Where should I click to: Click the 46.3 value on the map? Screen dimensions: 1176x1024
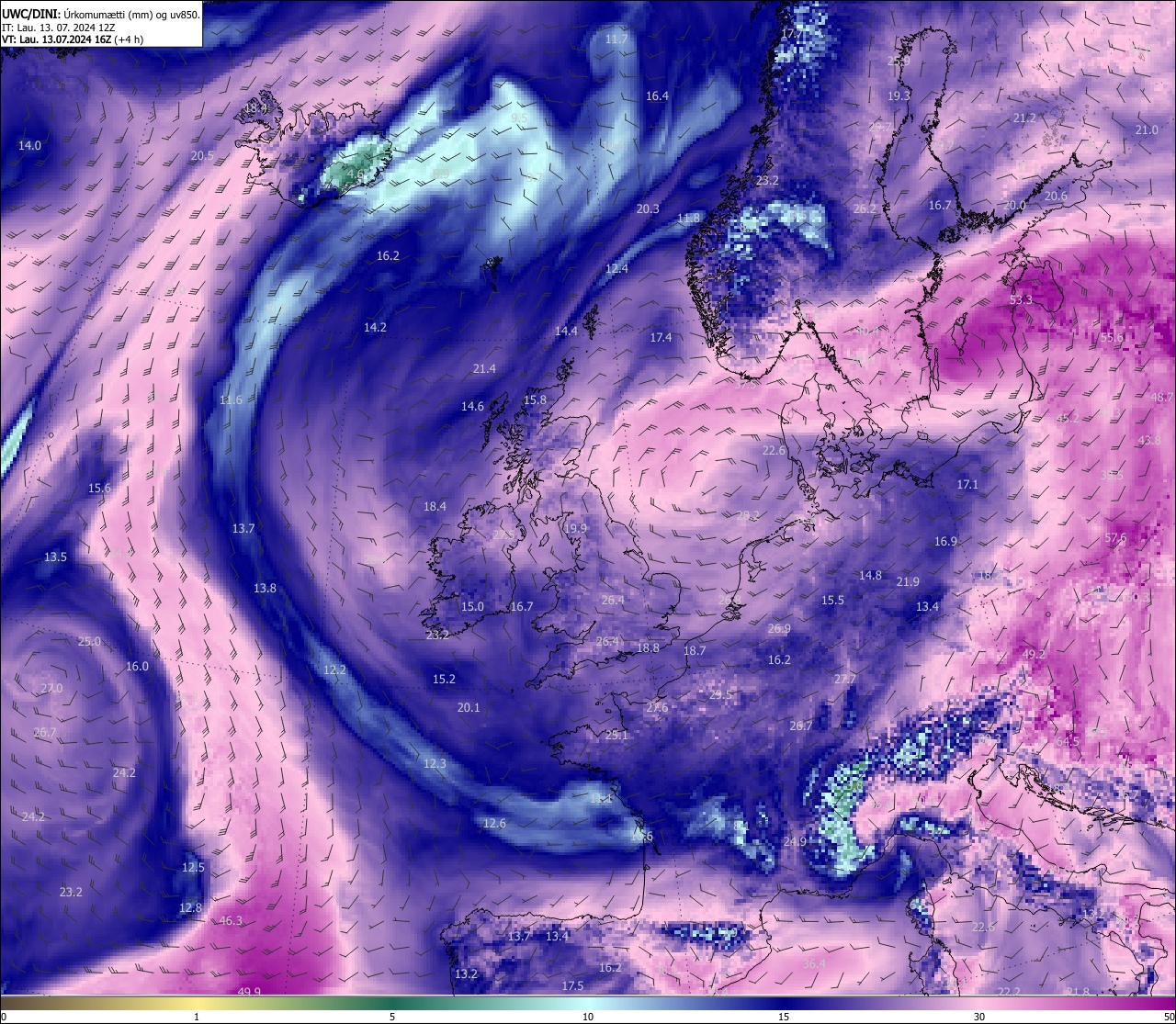tap(231, 920)
